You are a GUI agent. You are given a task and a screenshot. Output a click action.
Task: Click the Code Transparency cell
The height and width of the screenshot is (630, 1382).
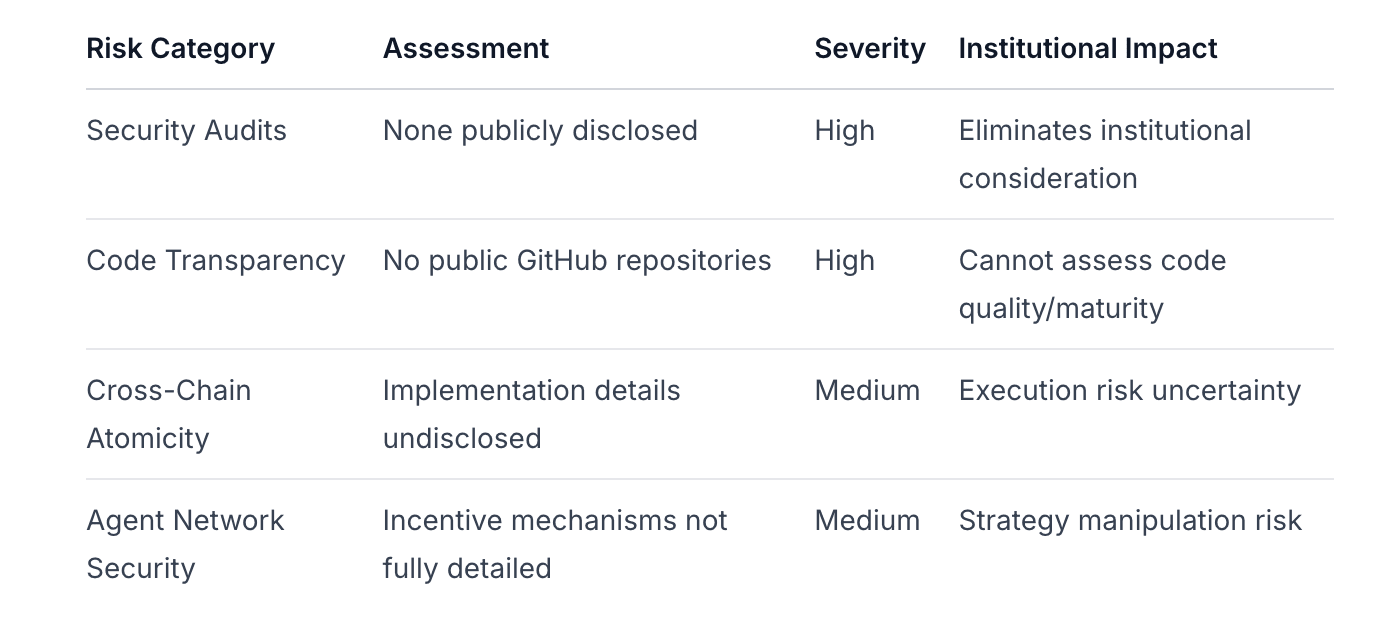click(x=216, y=260)
